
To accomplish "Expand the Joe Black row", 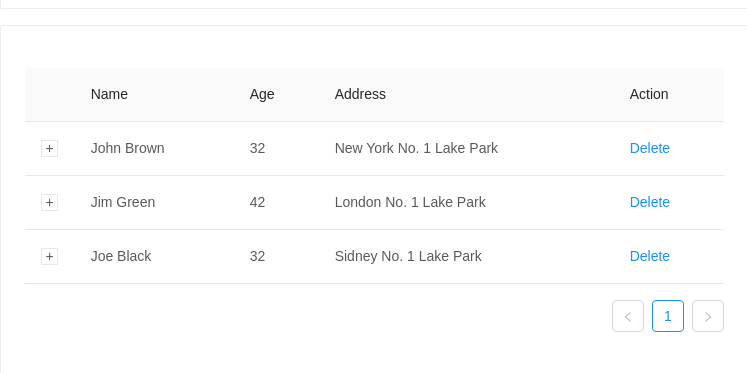I will click(x=50, y=256).
